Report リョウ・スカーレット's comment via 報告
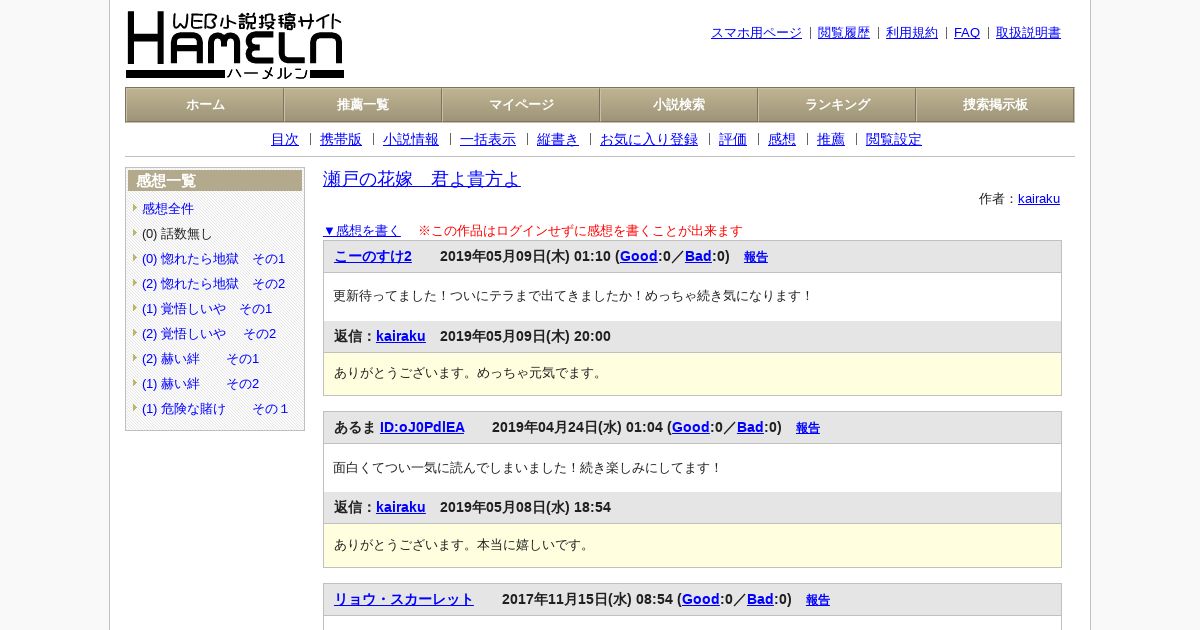1200x630 pixels. point(818,600)
